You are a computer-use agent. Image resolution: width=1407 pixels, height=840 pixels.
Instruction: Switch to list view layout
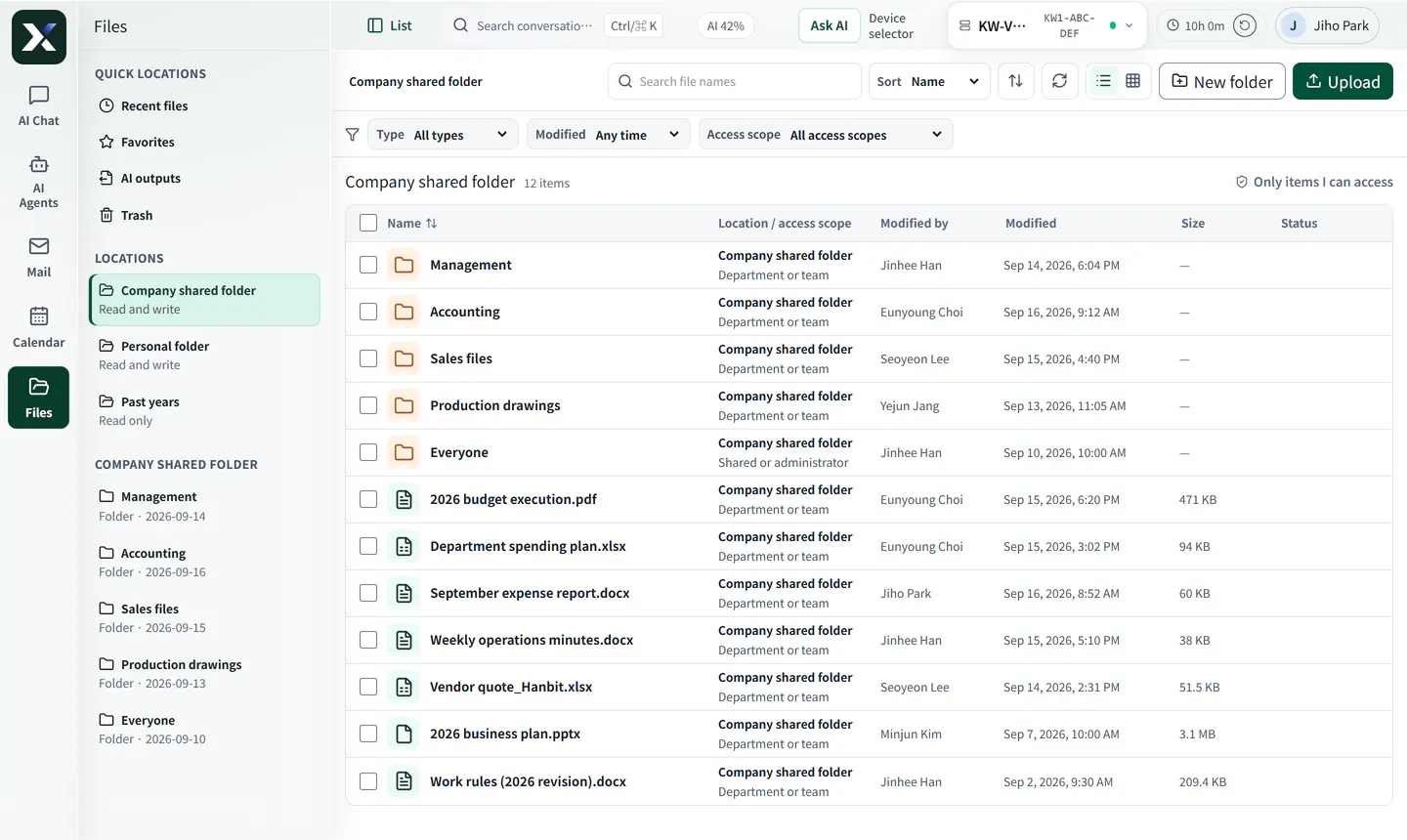click(x=1103, y=81)
